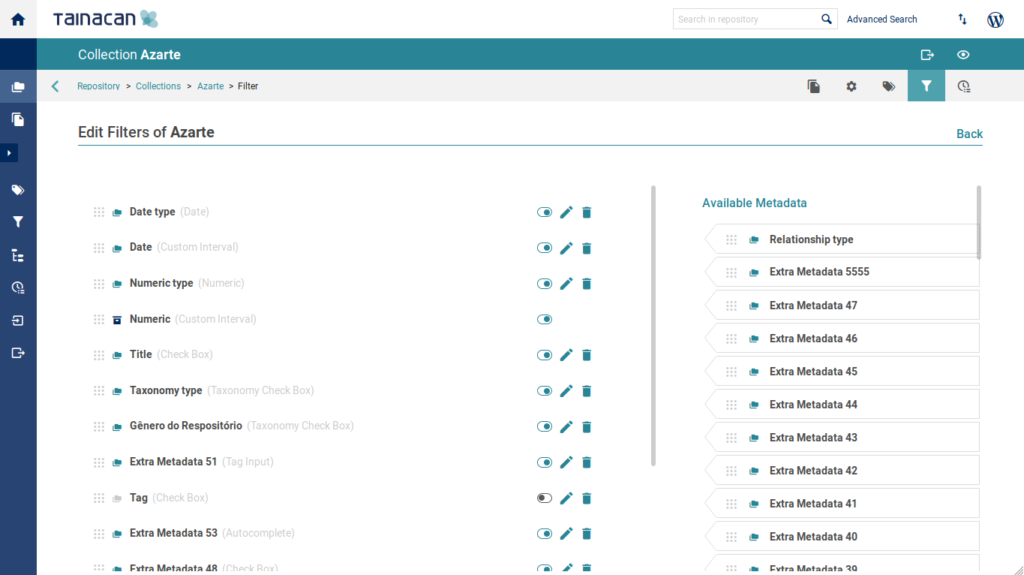Grab the drag handle of the Numeric filter
The height and width of the screenshot is (575, 1024).
(99, 320)
